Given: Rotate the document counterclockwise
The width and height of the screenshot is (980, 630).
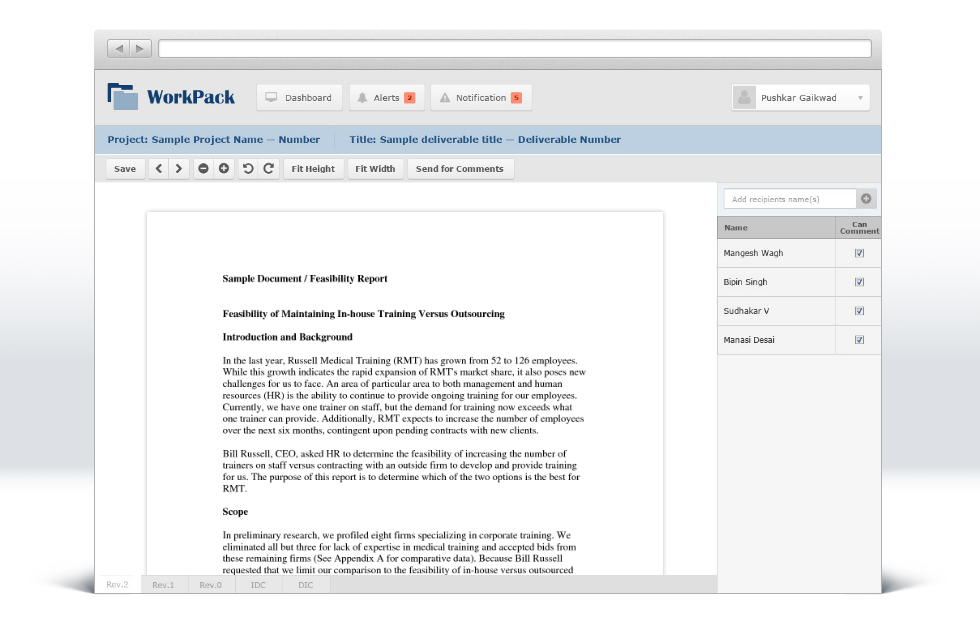Looking at the screenshot, I should coord(250,168).
